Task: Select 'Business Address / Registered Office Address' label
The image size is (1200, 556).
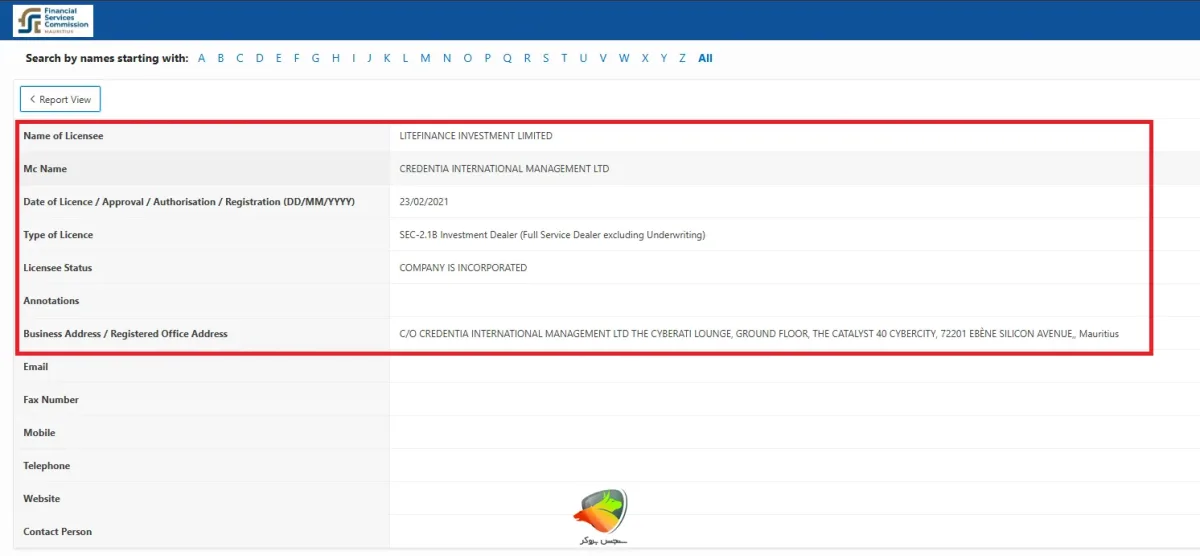Action: point(125,334)
